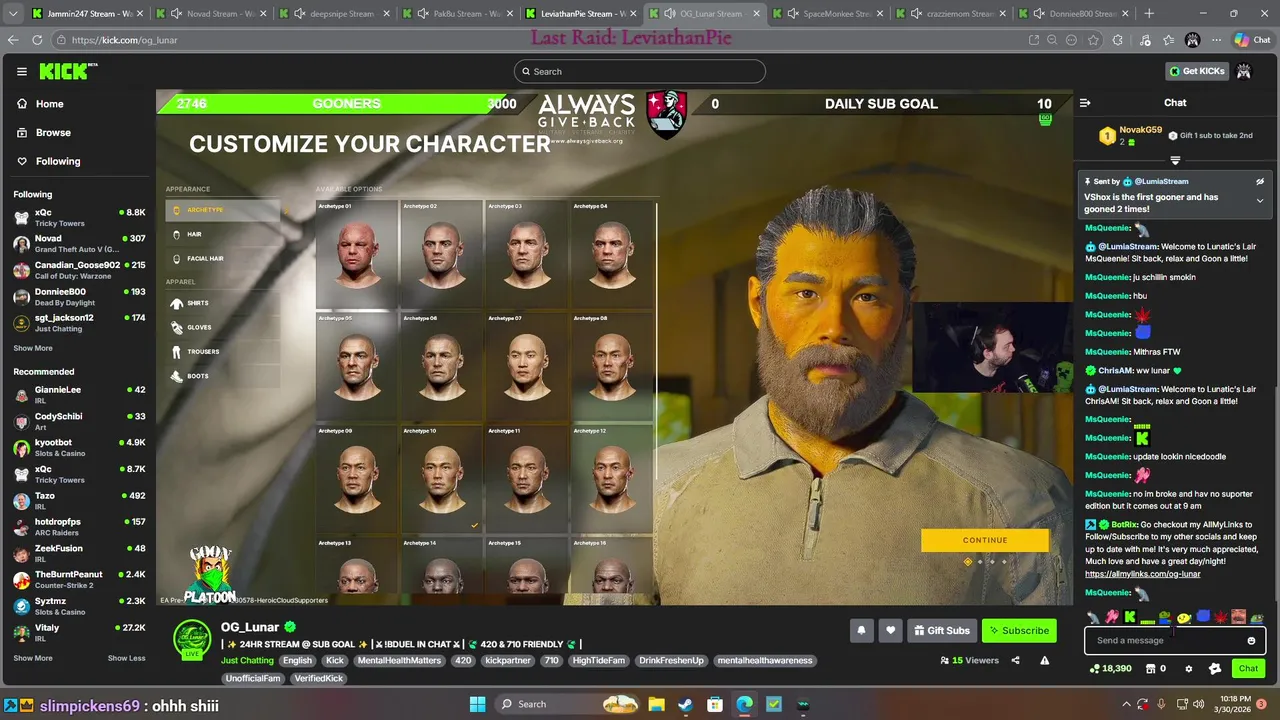1280x720 pixels.
Task: Click the browser refresh icon
Action: (37, 40)
